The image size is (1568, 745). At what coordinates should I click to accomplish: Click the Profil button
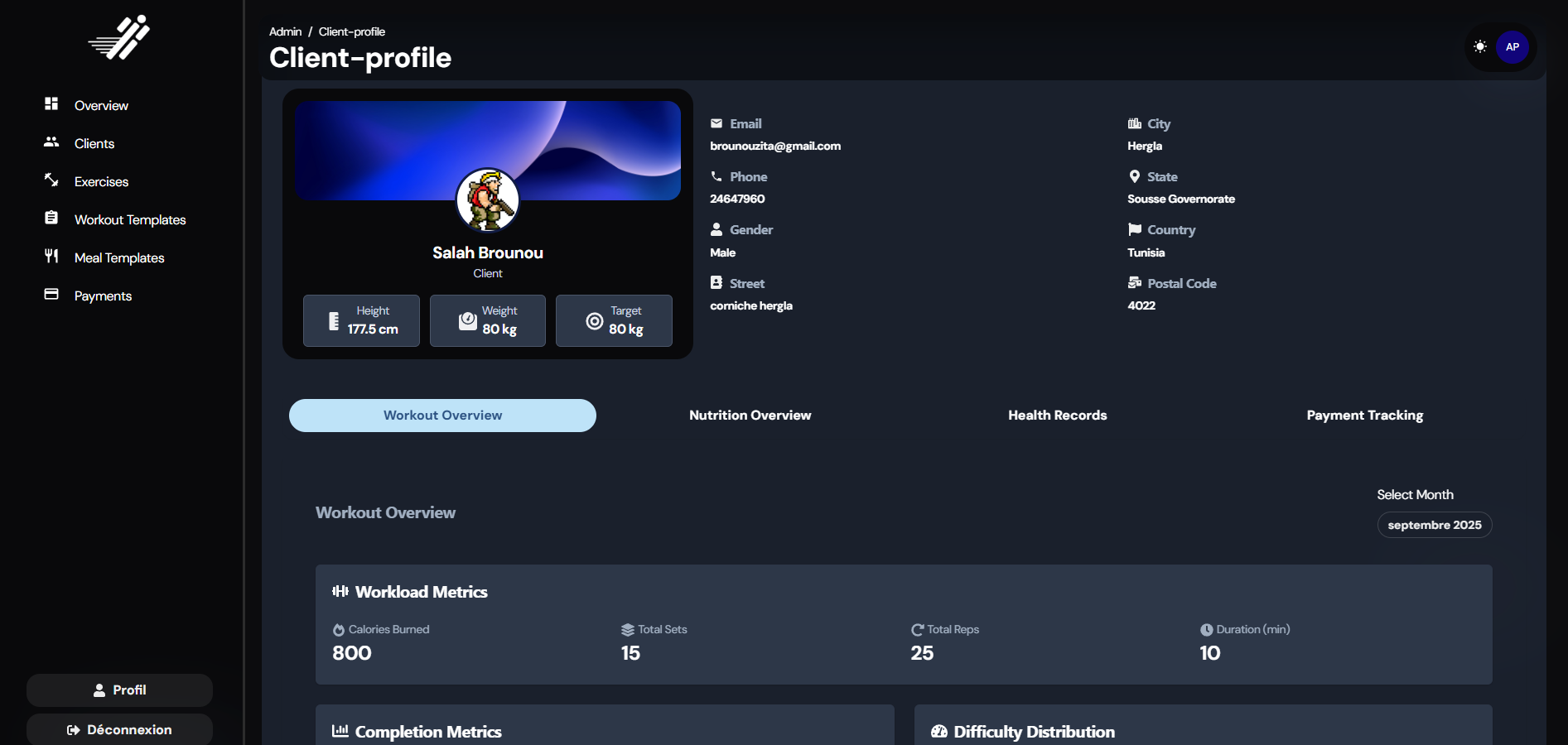point(118,690)
